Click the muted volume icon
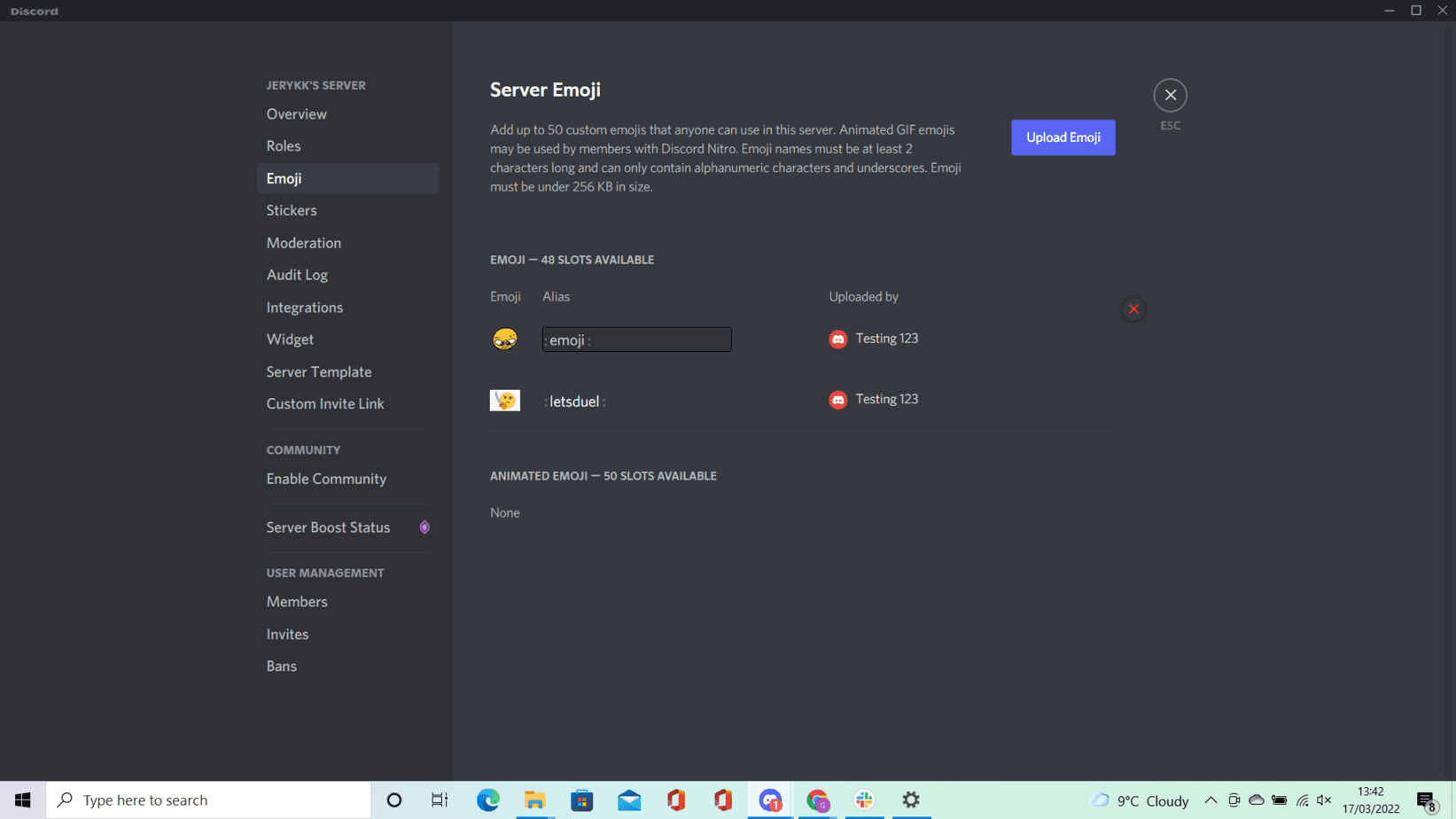The image size is (1456, 819). point(1324,800)
